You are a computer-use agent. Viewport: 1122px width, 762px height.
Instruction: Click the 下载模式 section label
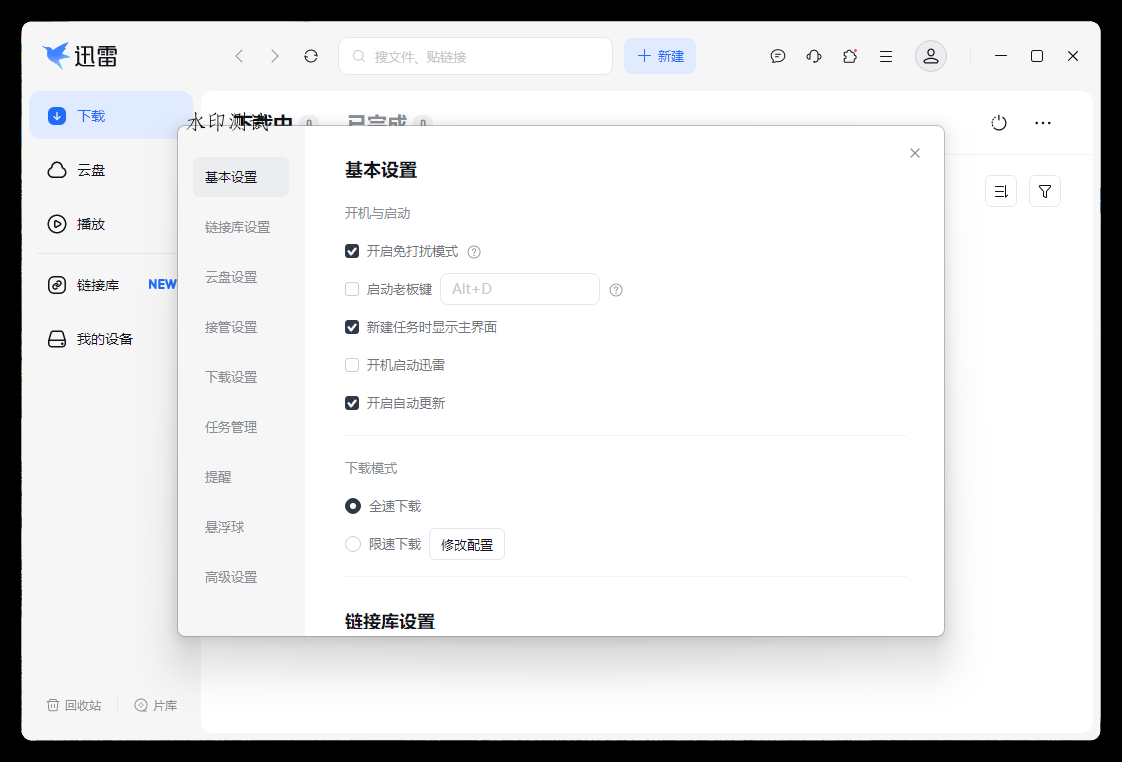coord(371,468)
